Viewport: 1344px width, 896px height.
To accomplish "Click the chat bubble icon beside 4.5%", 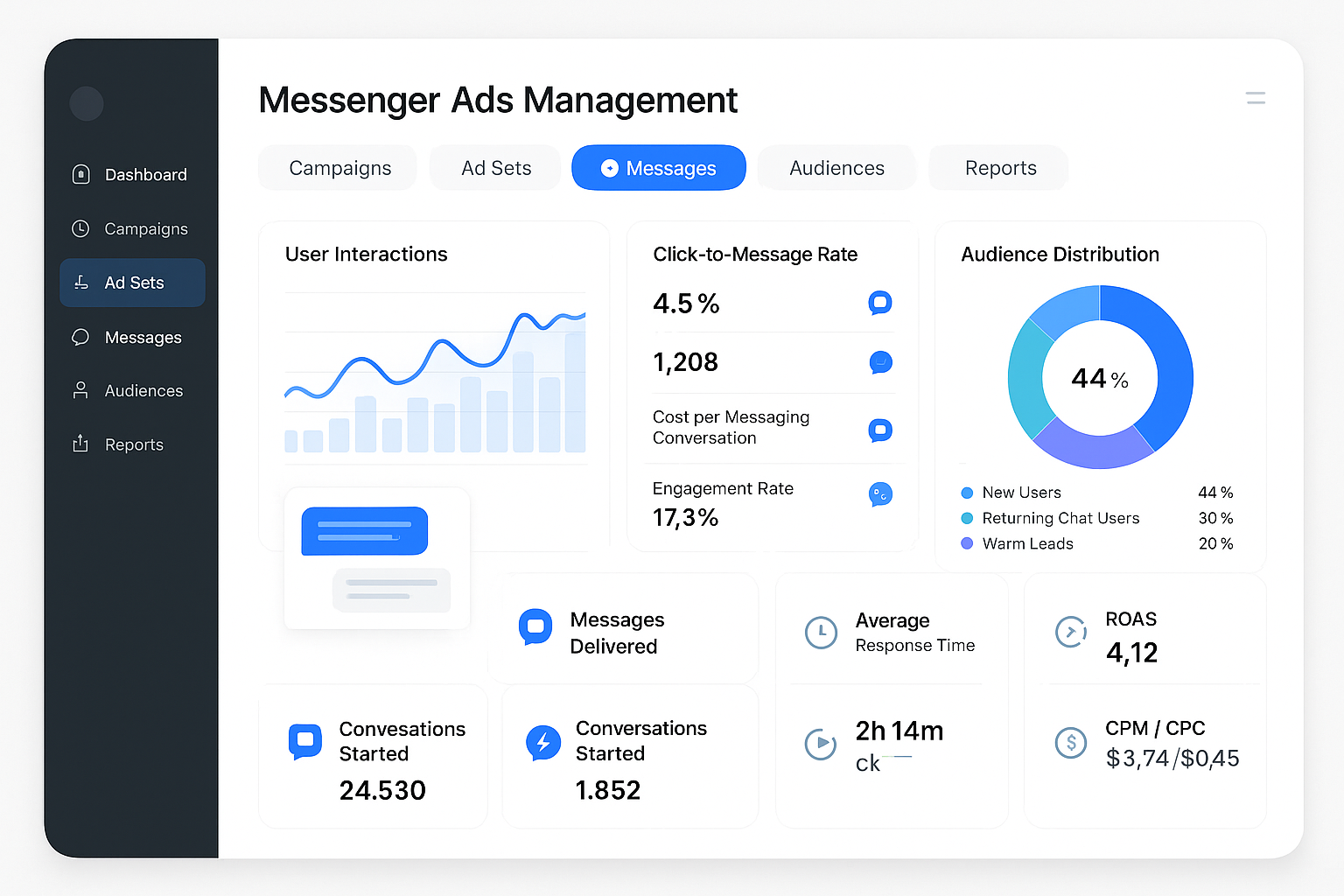I will tap(880, 303).
